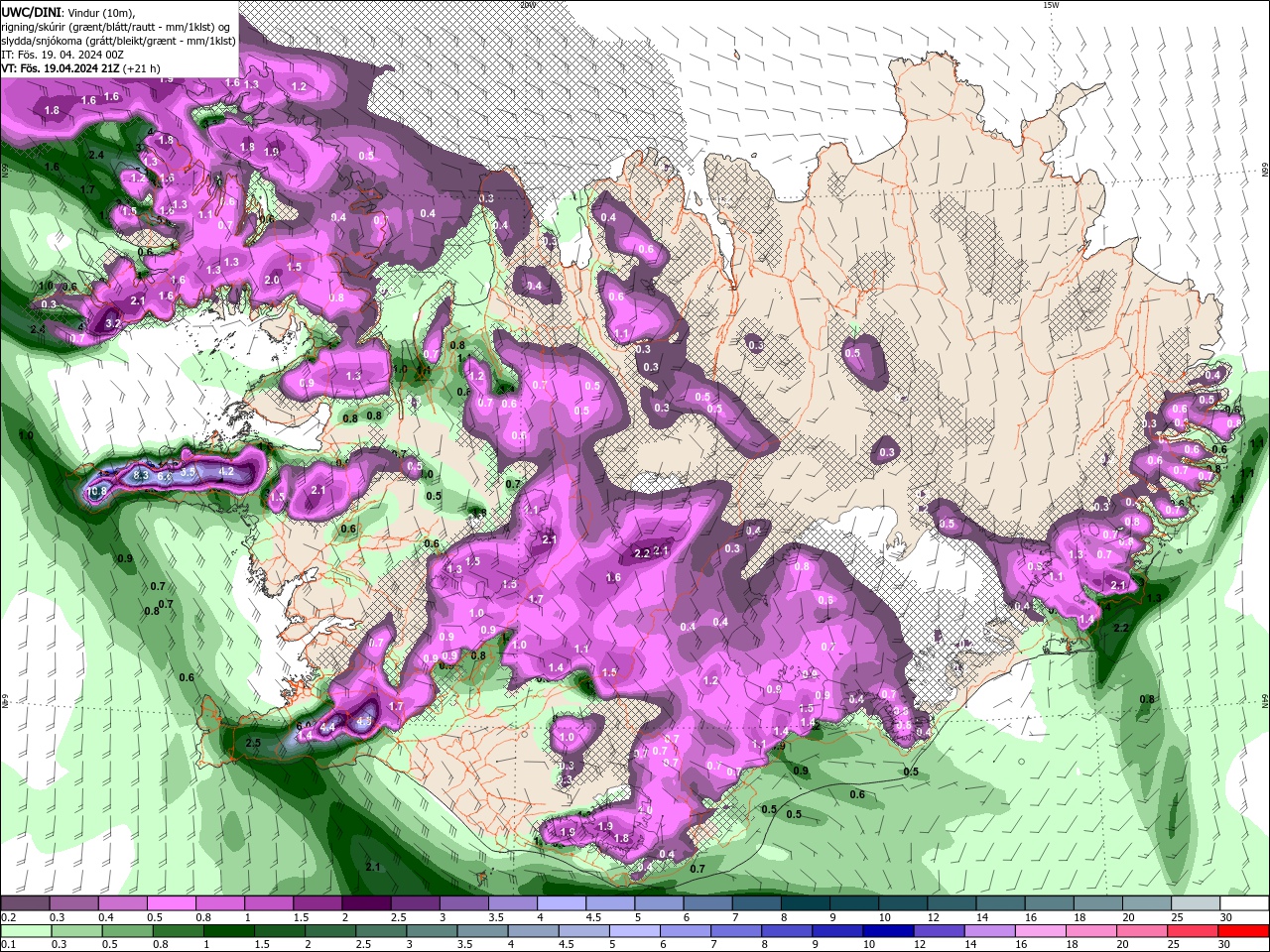Select the pale green 0.1 swatch in lower legend
This screenshot has width=1270, height=952.
(x=25, y=932)
